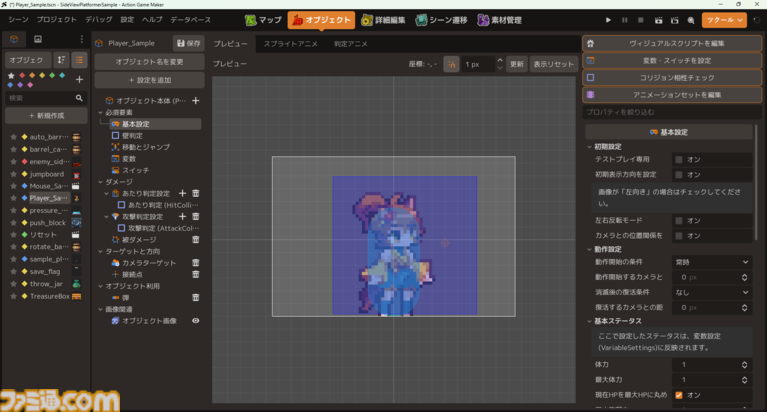Image resolution: width=767 pixels, height=412 pixels.
Task: Open ヴィジュアルスクリプトを編集
Action: coord(672,44)
